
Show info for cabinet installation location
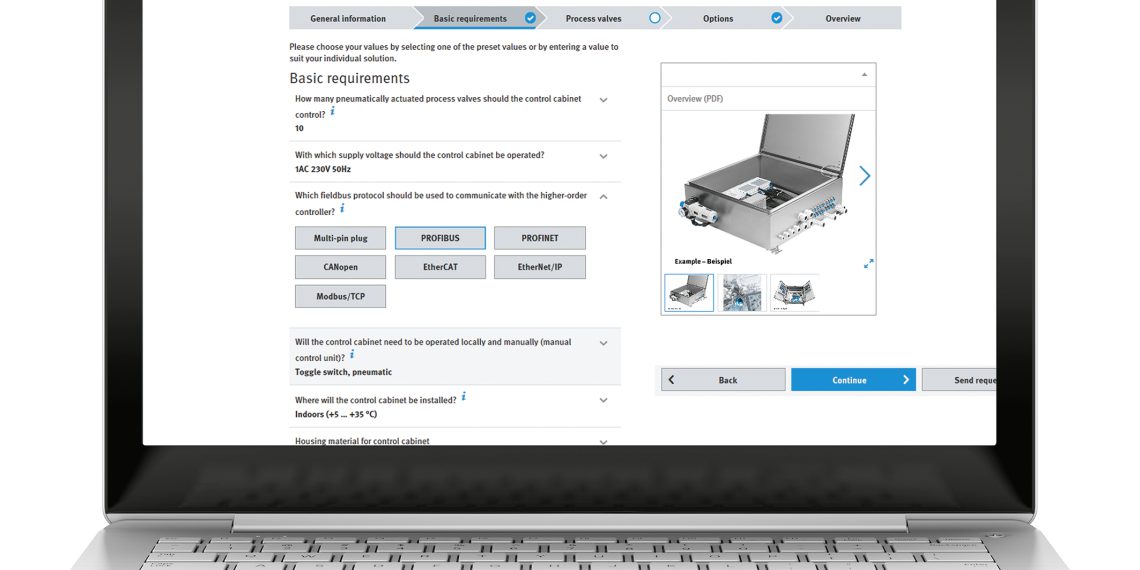(x=463, y=397)
